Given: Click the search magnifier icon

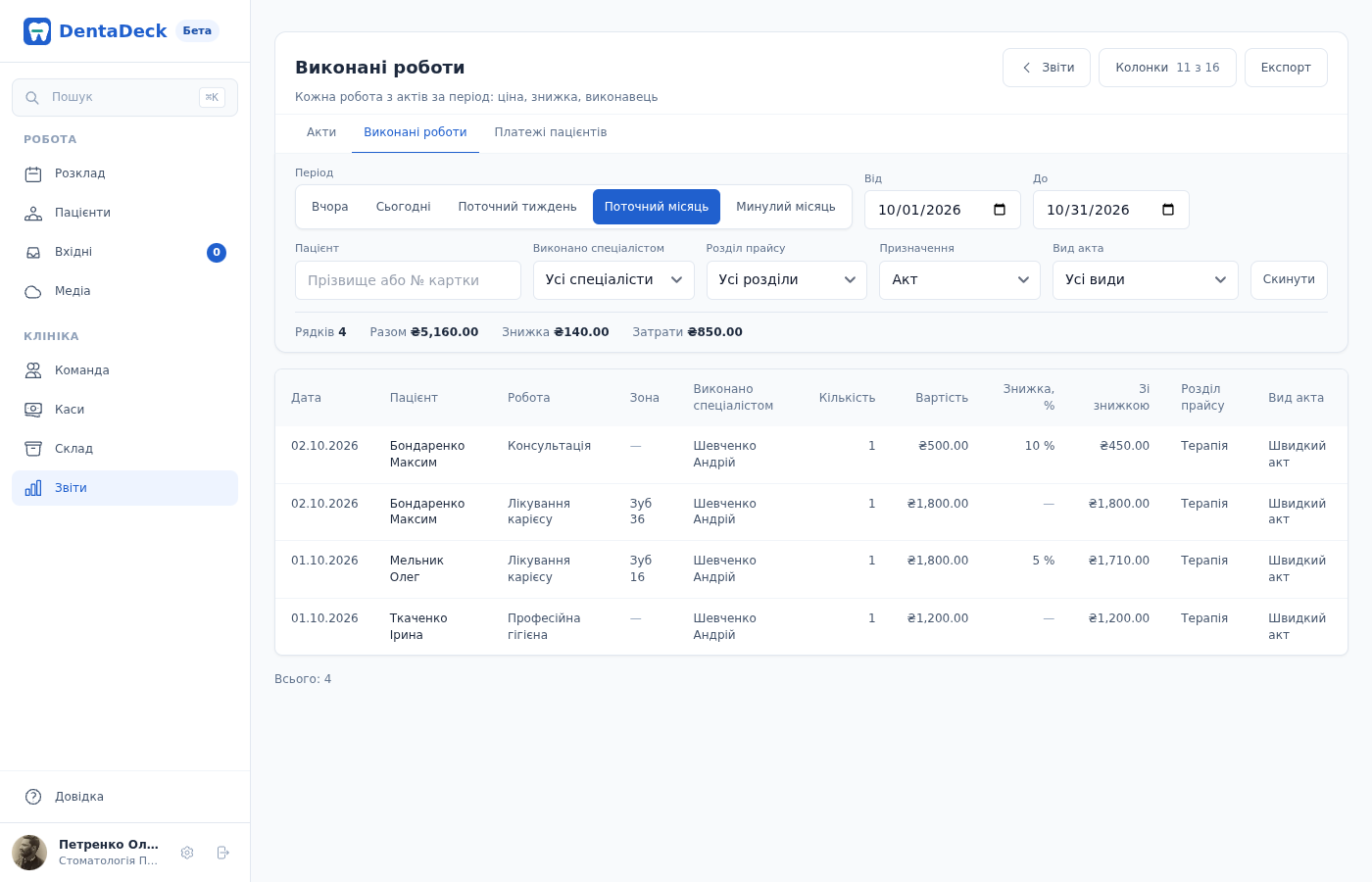Looking at the screenshot, I should (x=32, y=98).
